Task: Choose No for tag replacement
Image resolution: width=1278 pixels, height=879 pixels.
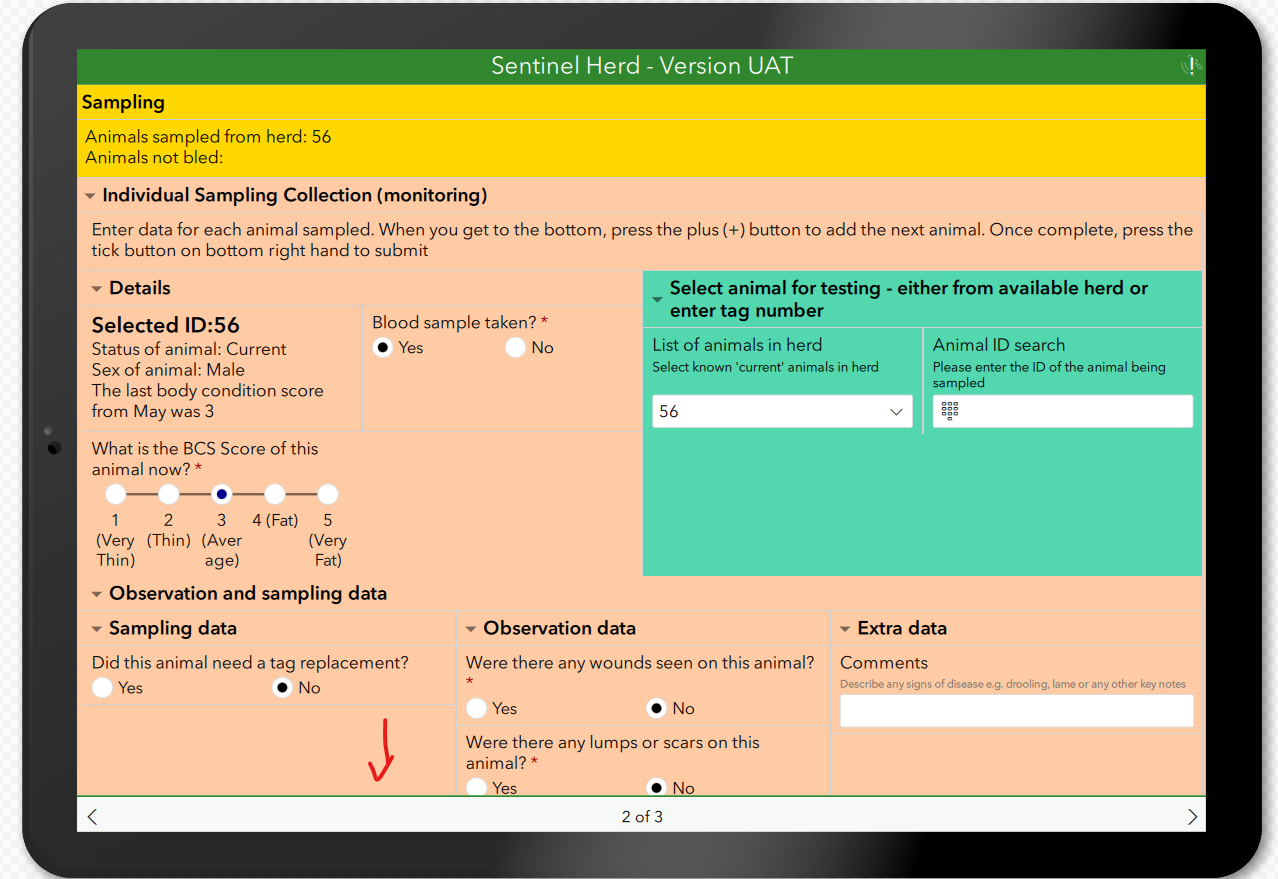Action: 283,688
